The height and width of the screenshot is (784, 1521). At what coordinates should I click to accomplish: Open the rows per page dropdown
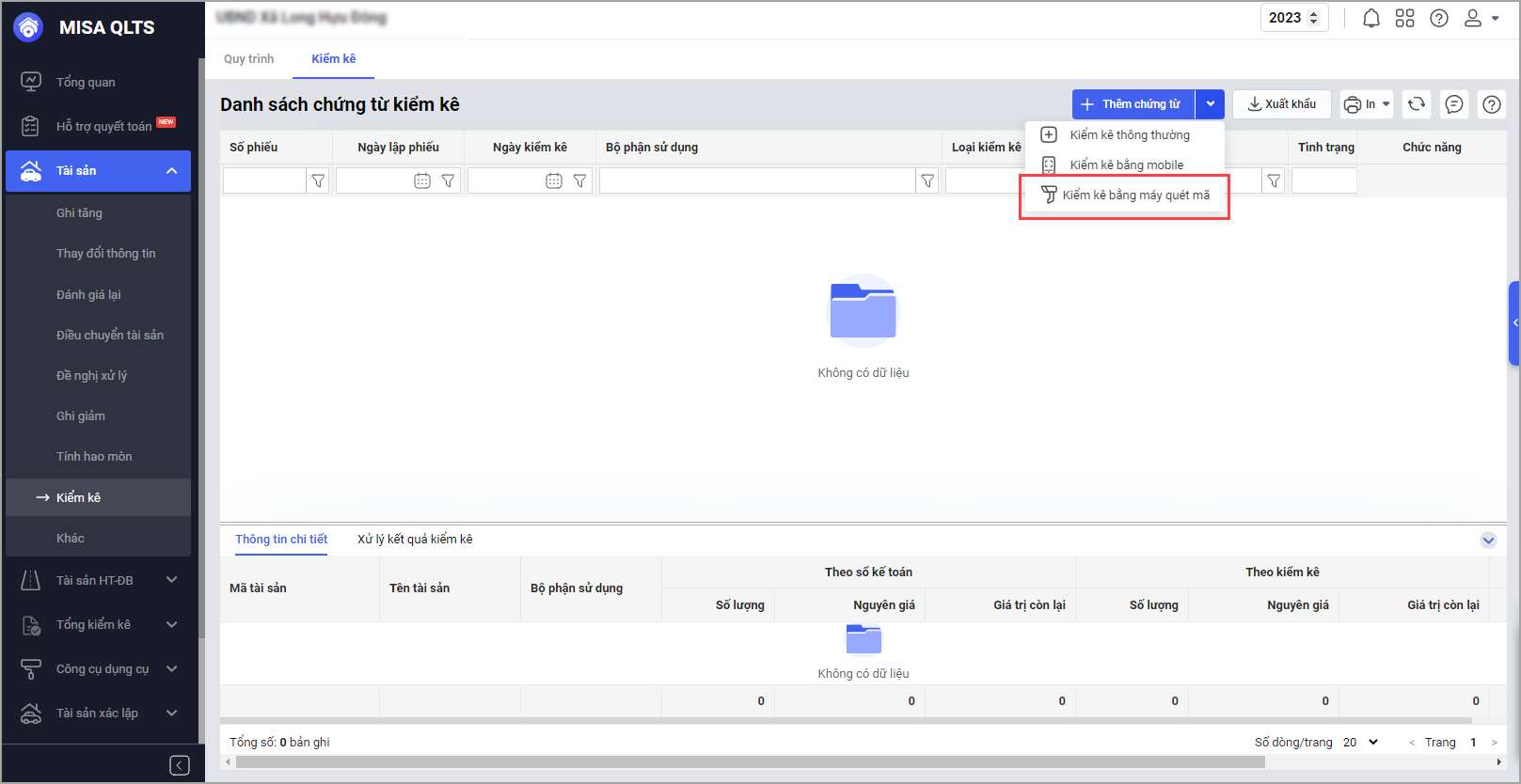pos(1360,743)
